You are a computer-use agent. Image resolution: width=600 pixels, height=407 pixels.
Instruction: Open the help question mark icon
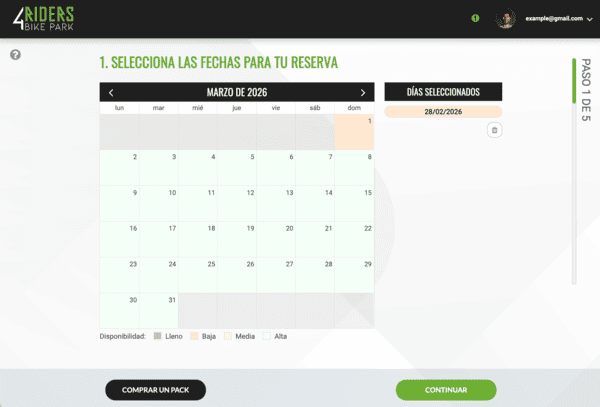[x=16, y=54]
